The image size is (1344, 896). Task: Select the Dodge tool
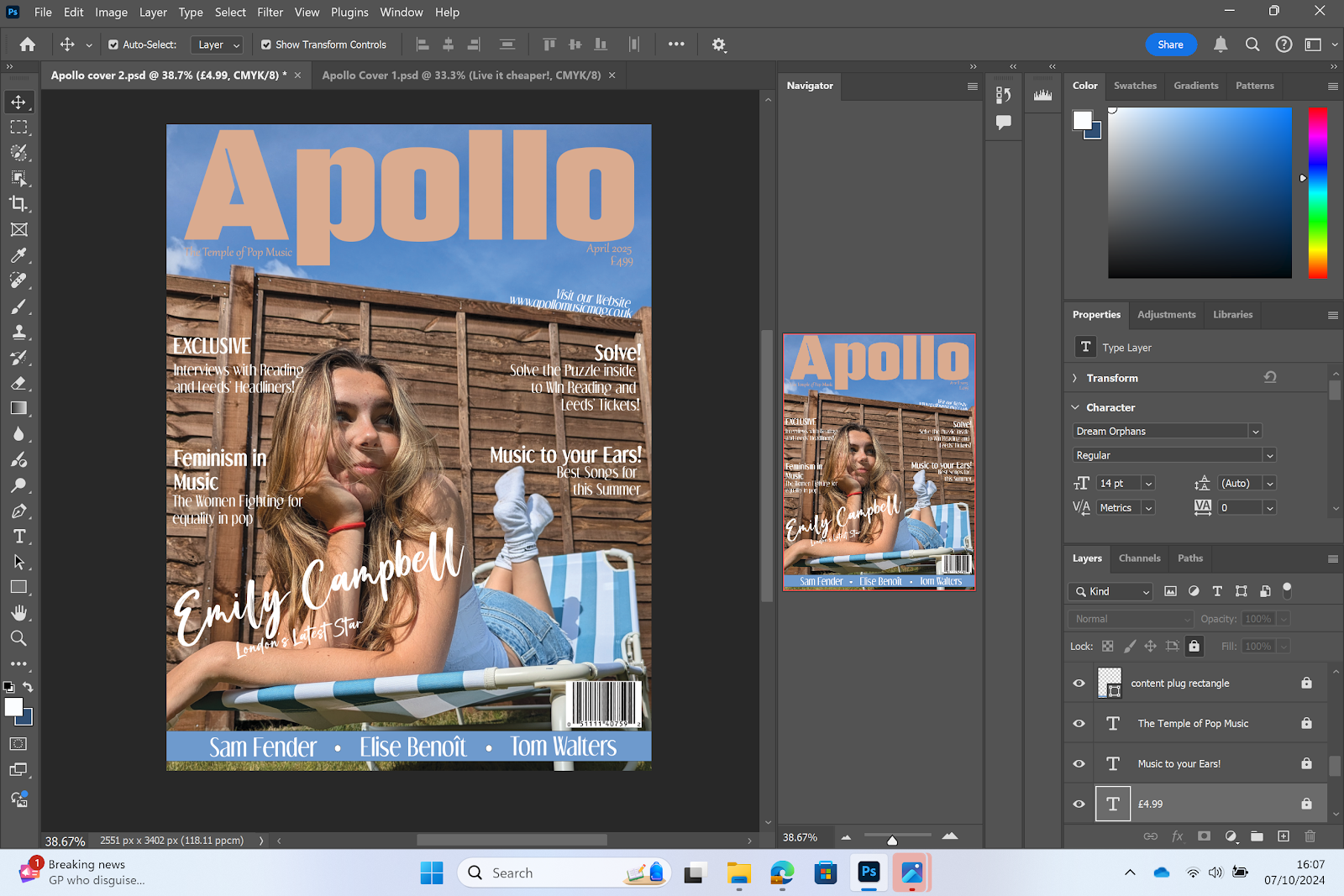pyautogui.click(x=18, y=485)
